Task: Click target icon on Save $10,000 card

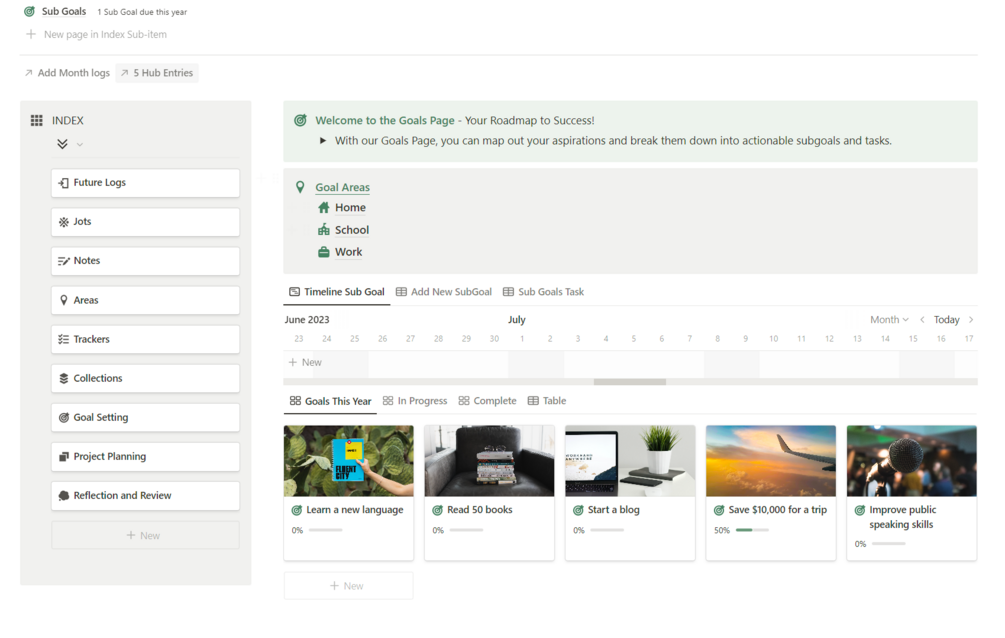Action: tap(719, 510)
